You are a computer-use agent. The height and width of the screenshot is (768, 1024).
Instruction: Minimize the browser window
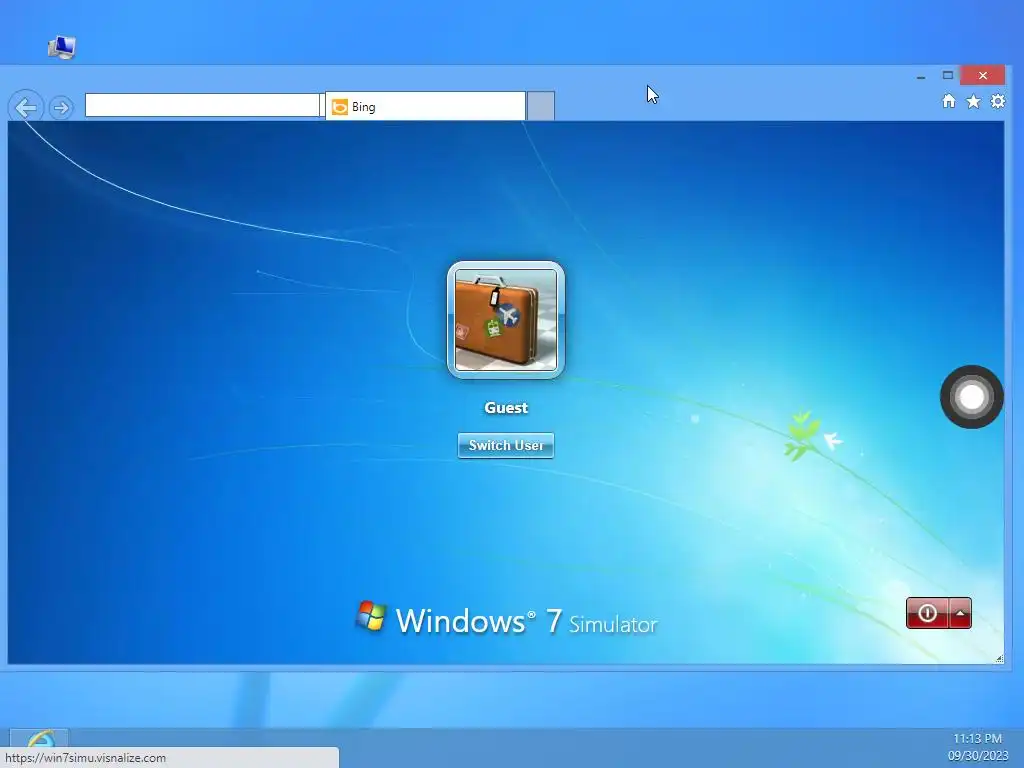click(x=921, y=76)
